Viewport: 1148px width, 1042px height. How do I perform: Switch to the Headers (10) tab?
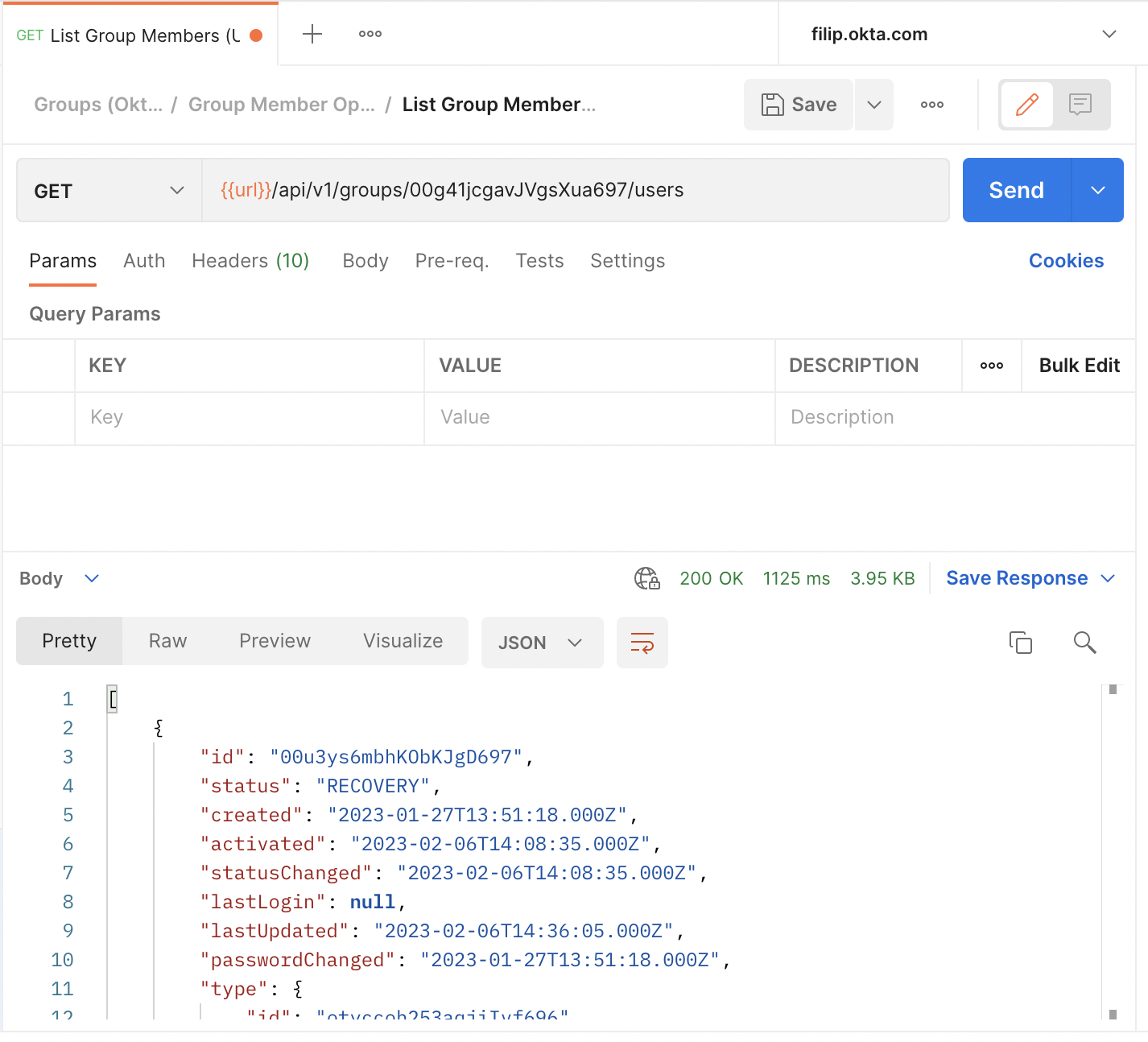click(250, 261)
